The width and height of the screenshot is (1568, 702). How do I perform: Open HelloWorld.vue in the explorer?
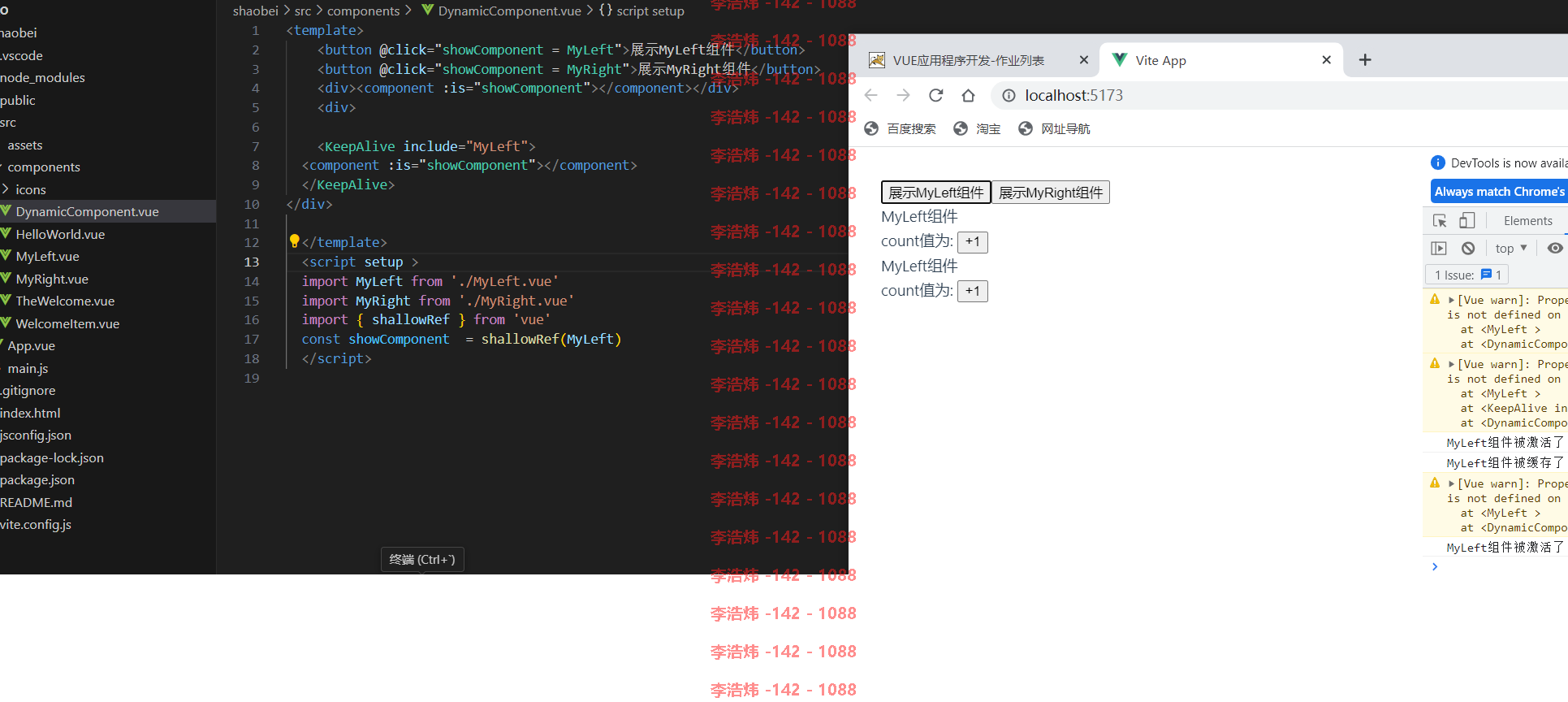point(60,234)
